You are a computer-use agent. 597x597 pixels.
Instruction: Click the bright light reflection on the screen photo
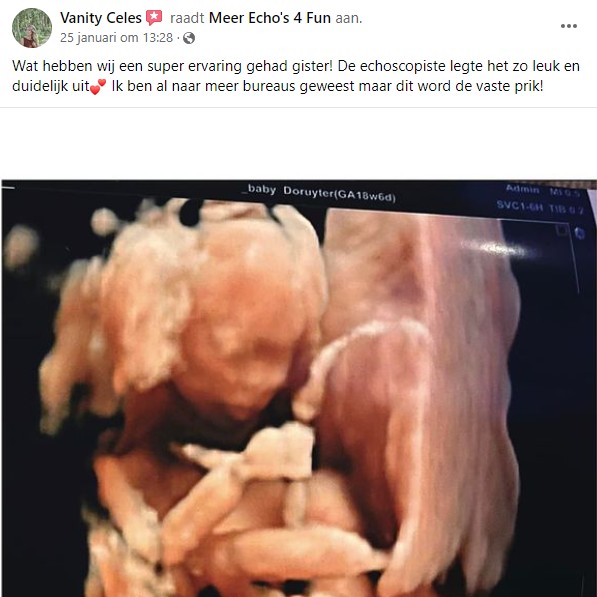pos(497,249)
